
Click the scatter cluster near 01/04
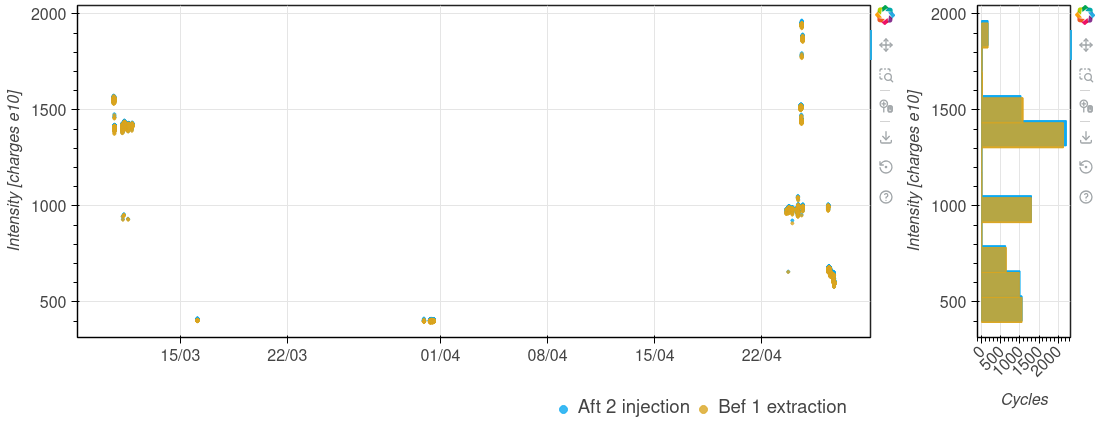pos(431,320)
